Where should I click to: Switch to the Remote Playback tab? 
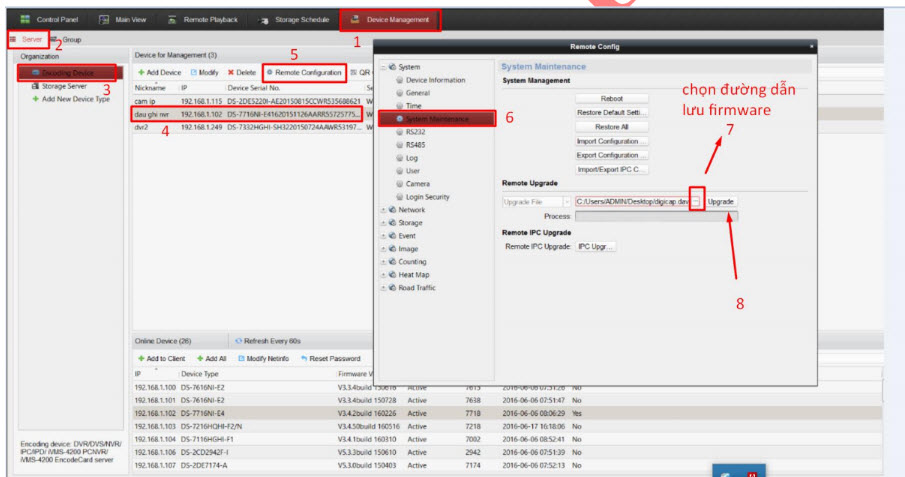click(205, 19)
